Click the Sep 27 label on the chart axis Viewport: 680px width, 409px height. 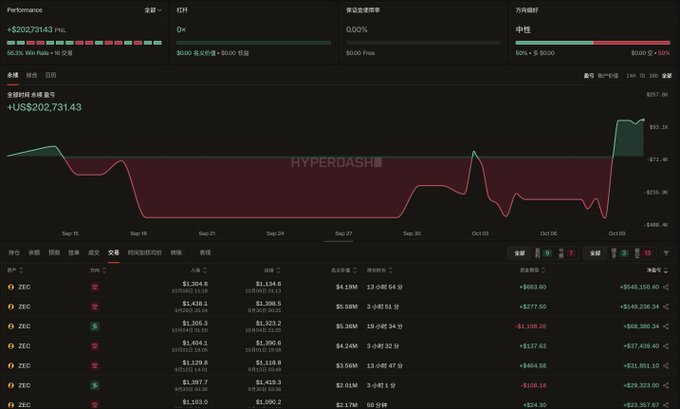point(343,233)
